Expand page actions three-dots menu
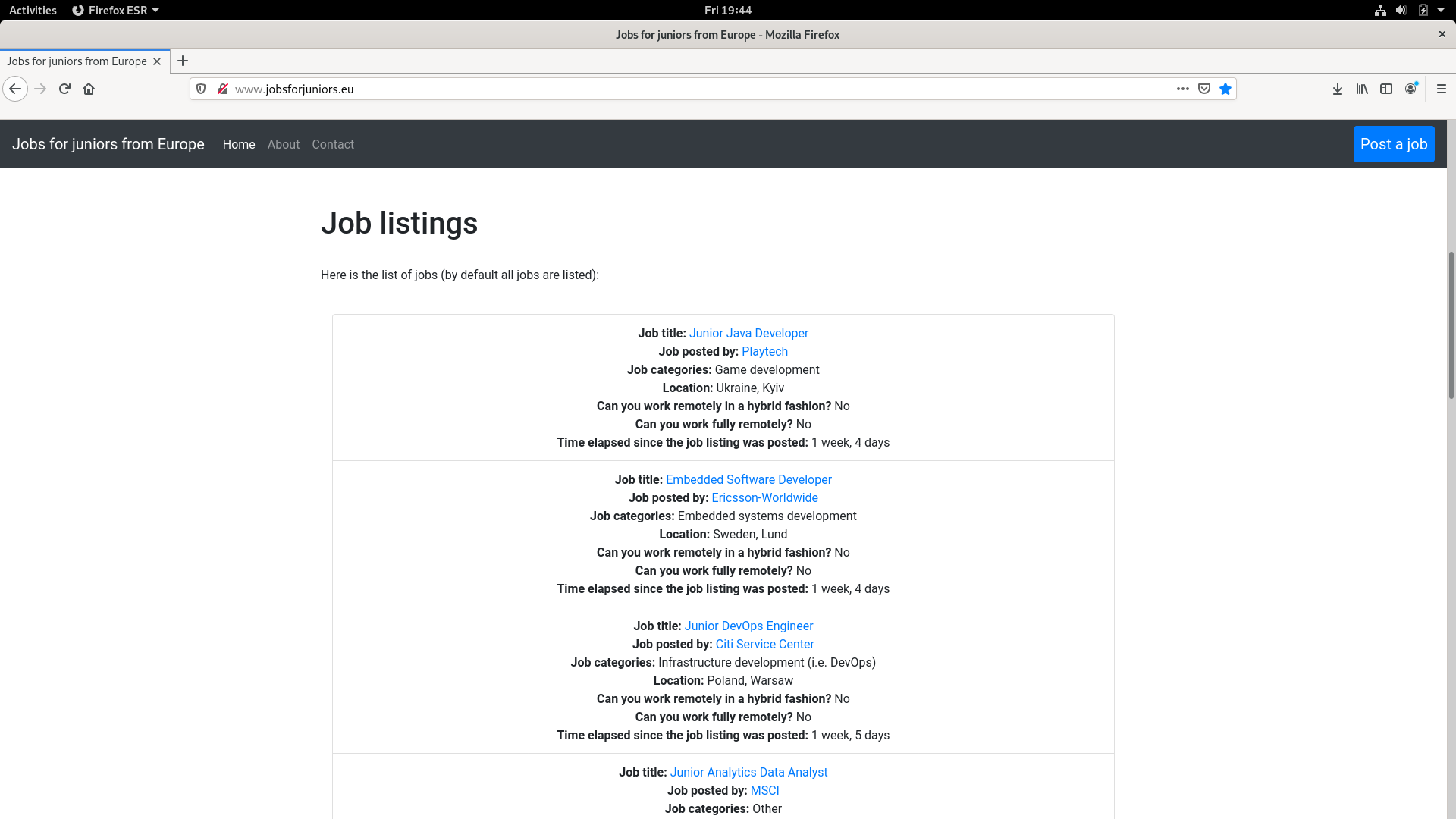Viewport: 1456px width, 819px height. tap(1183, 89)
